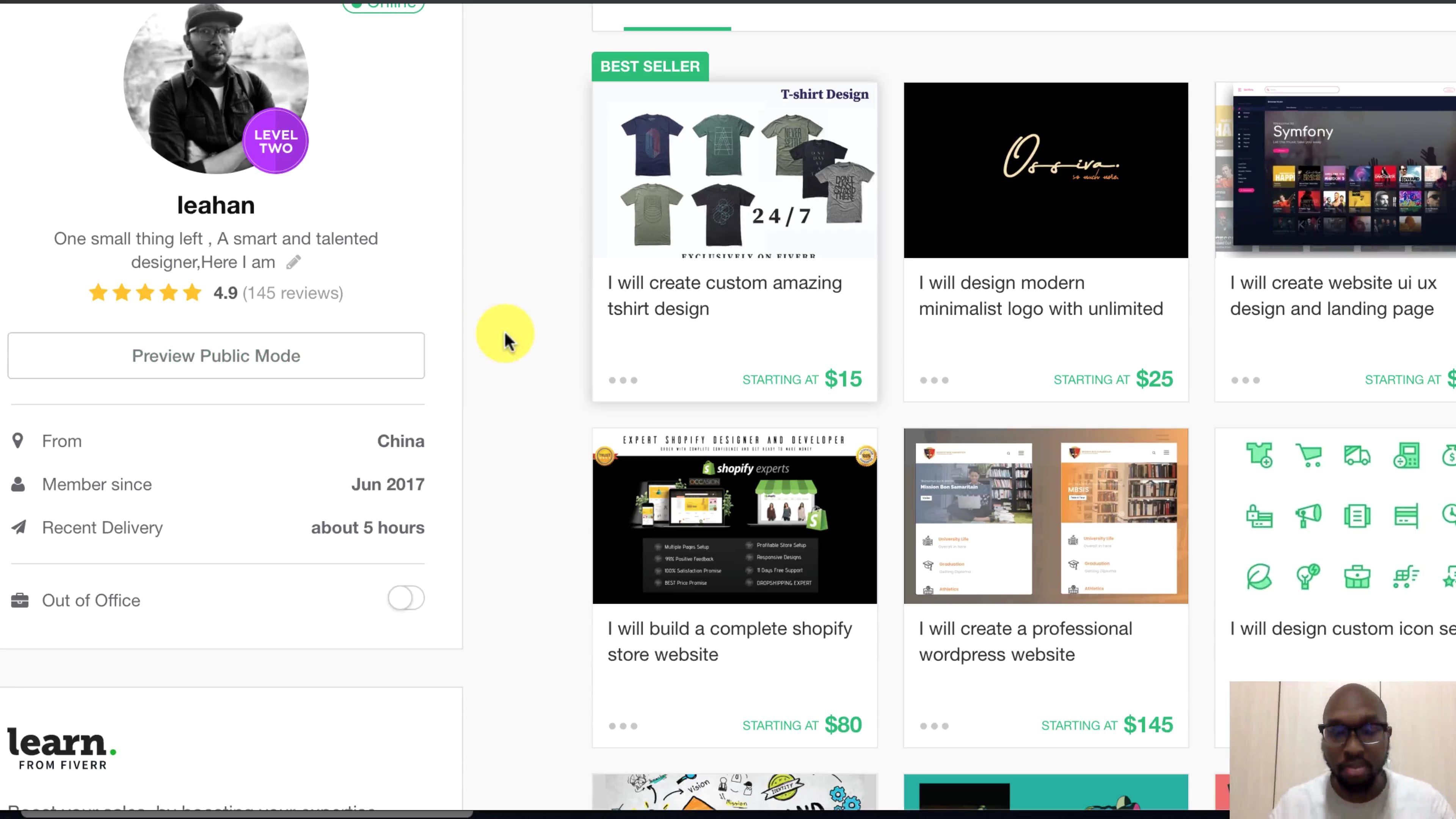Click the 'China' location value
Image resolution: width=1456 pixels, height=819 pixels.
(401, 441)
